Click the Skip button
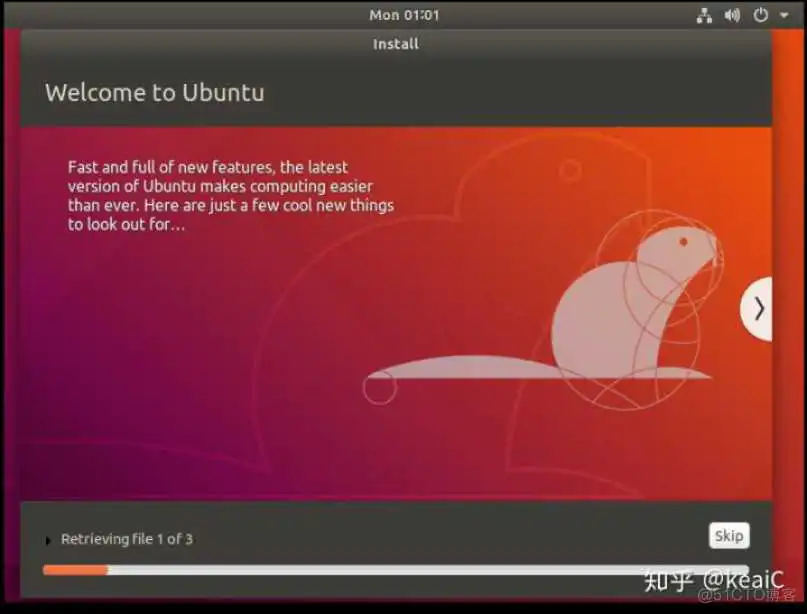This screenshot has width=807, height=614. (x=729, y=535)
